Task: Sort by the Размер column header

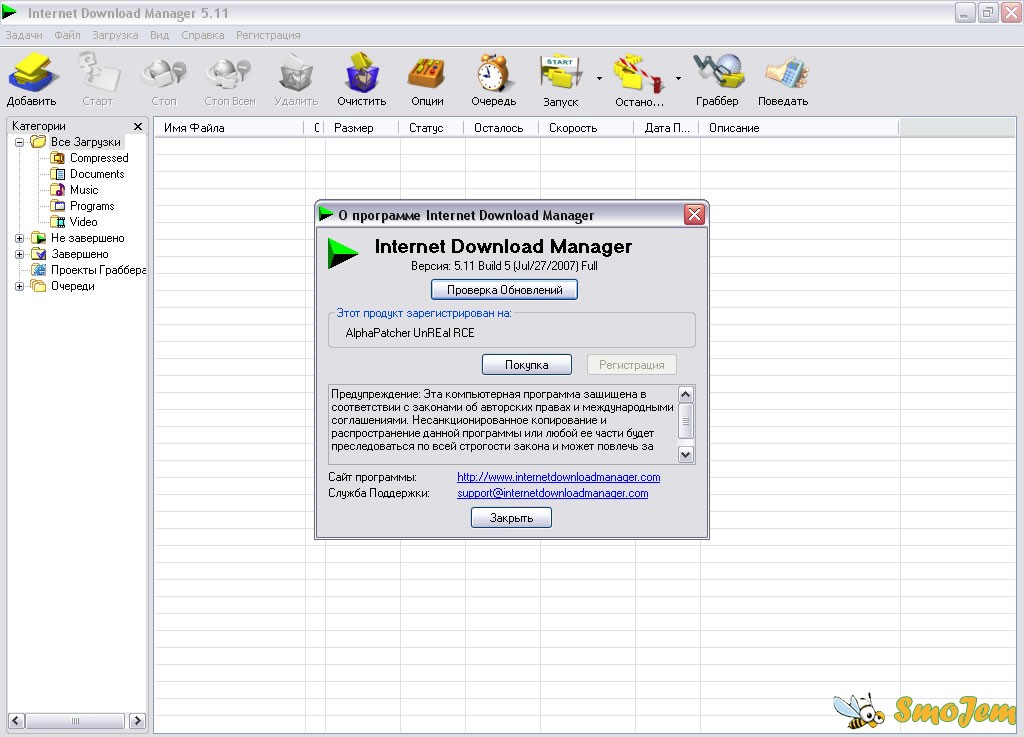Action: tap(362, 128)
